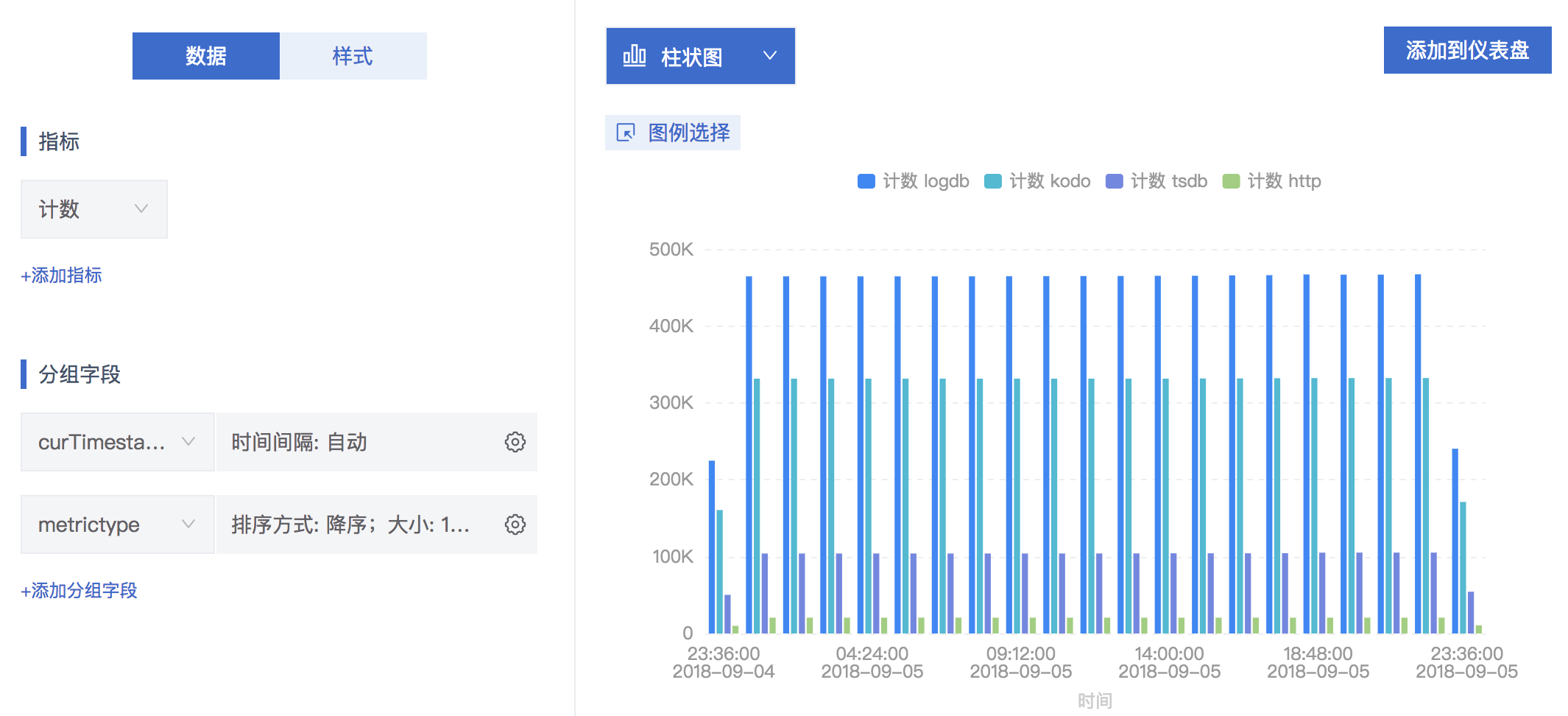Viewport: 1568px width, 716px height.
Task: Click the 添加到仪表盘 button
Action: pos(1467,50)
